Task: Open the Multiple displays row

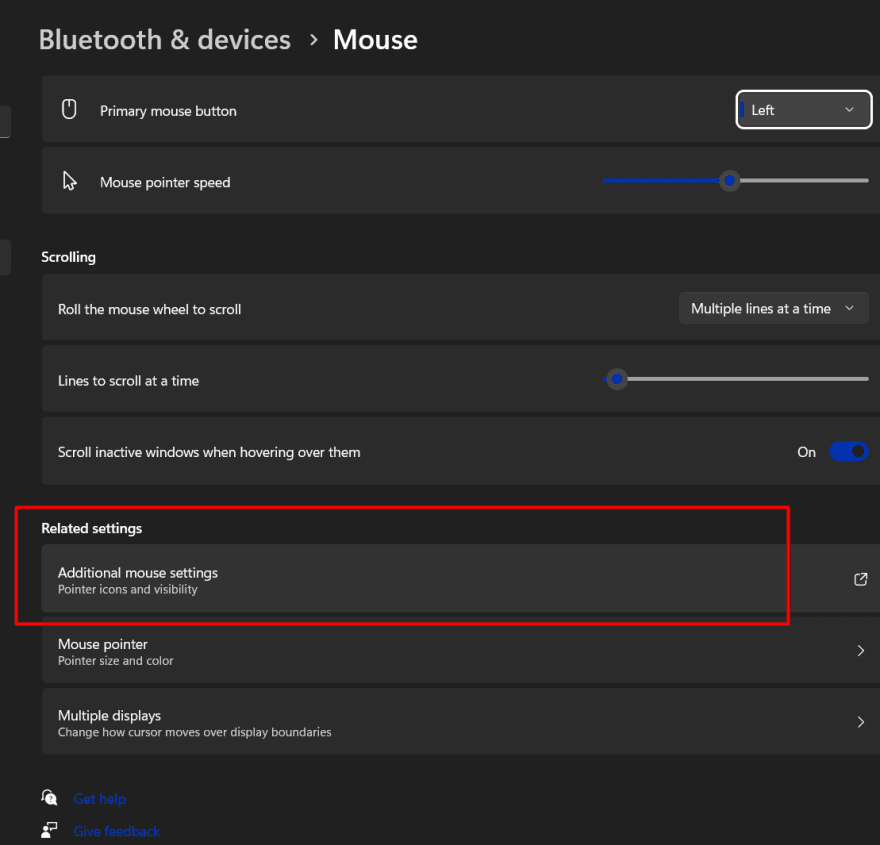Action: [461, 722]
